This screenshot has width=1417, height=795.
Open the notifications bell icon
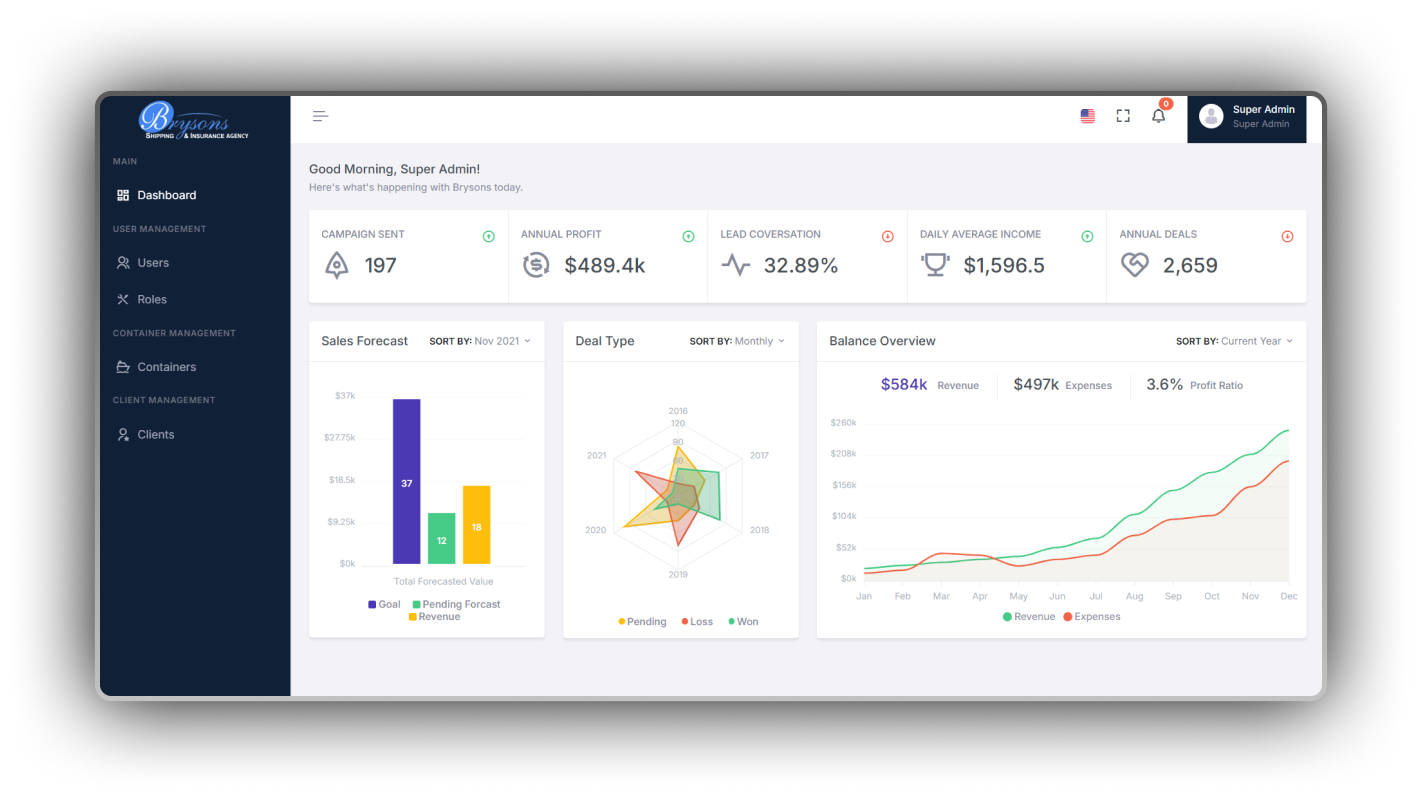click(1158, 116)
